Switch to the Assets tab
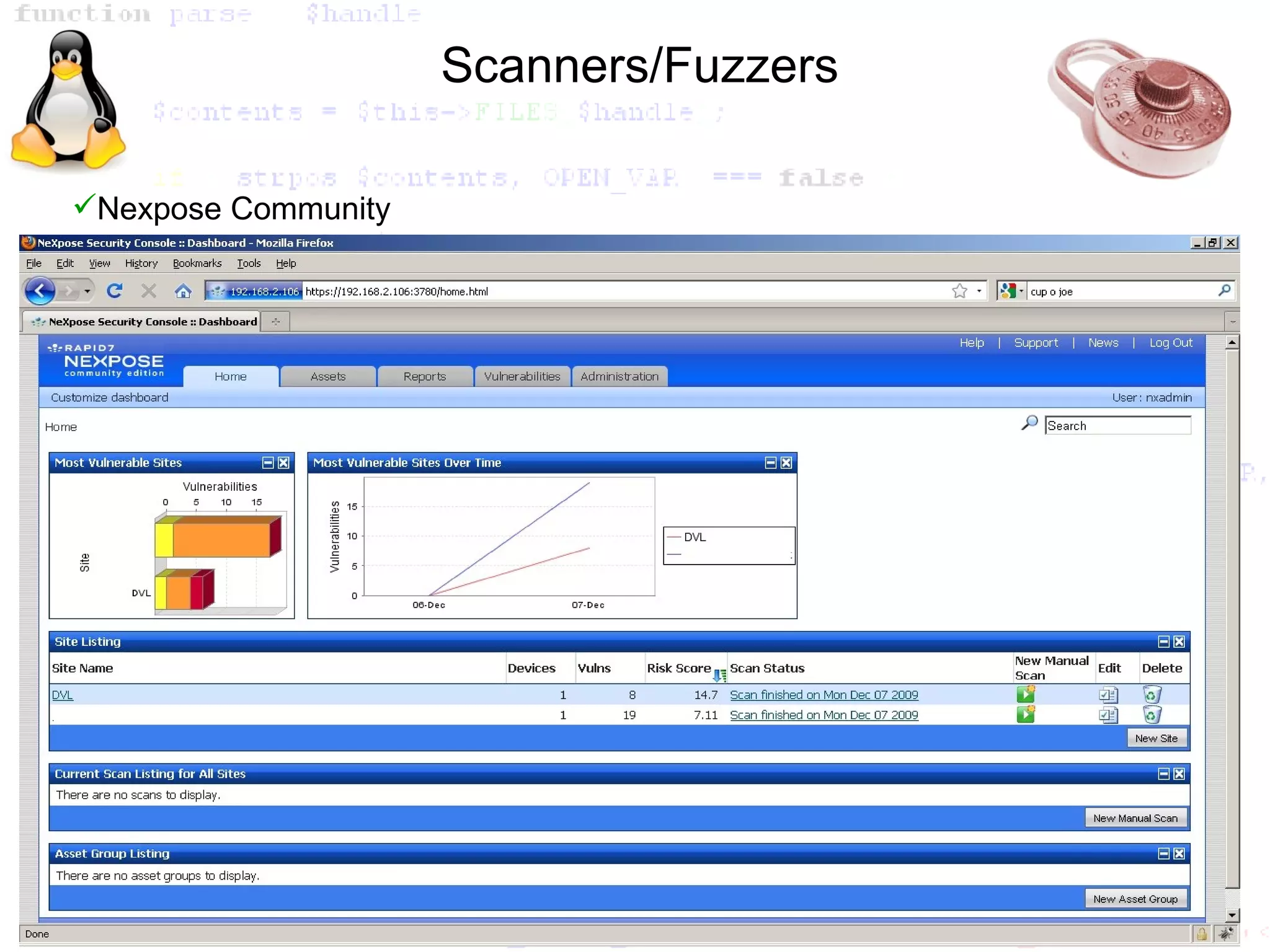1270x952 pixels. pos(328,376)
